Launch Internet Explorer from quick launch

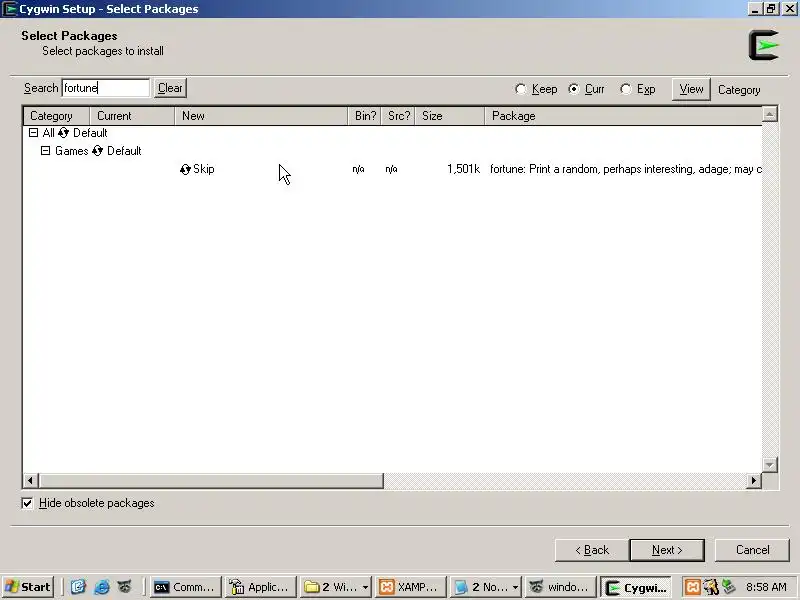(102, 587)
